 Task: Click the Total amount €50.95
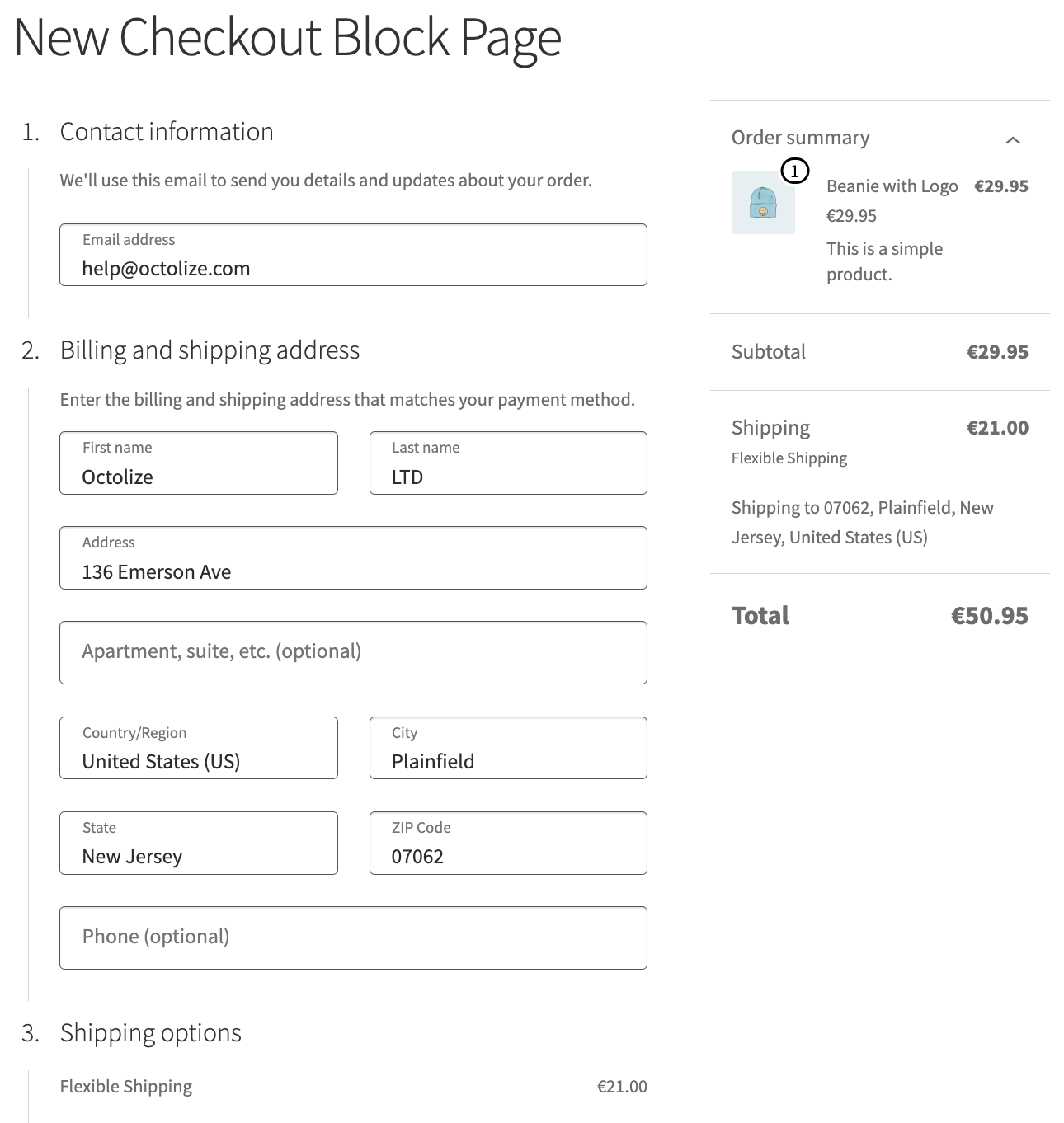[x=989, y=616]
